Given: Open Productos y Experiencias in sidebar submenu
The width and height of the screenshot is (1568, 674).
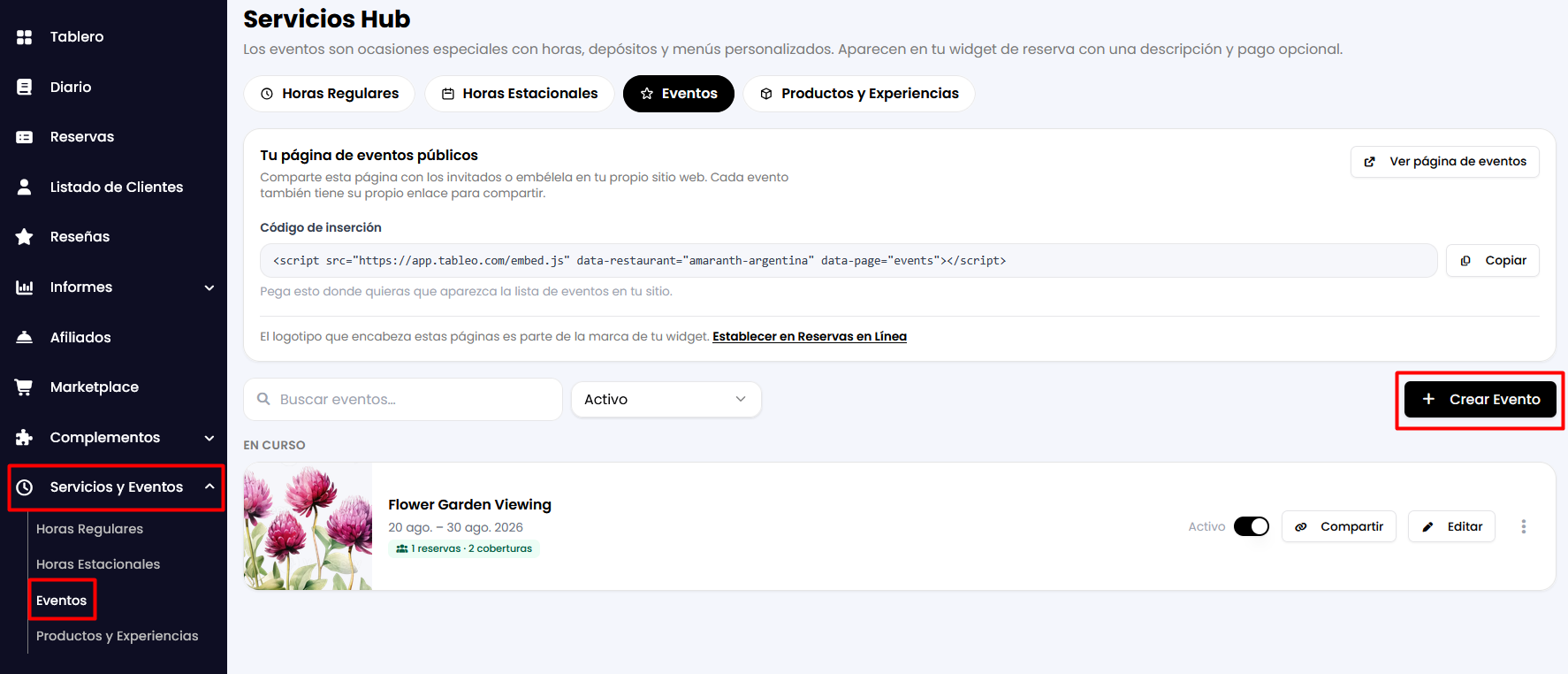Looking at the screenshot, I should point(118,636).
